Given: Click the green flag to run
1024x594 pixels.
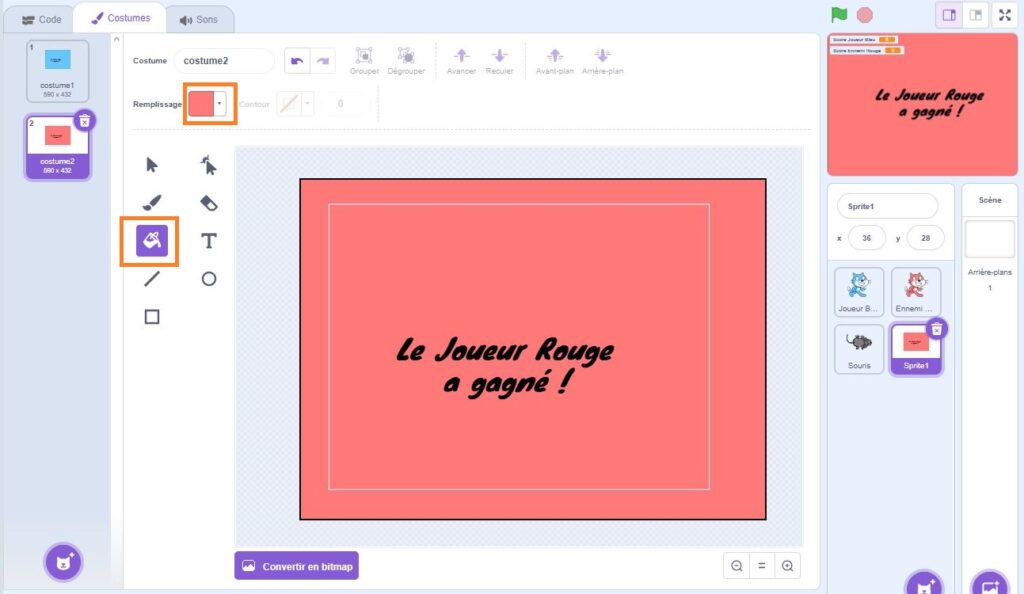Looking at the screenshot, I should (x=839, y=15).
